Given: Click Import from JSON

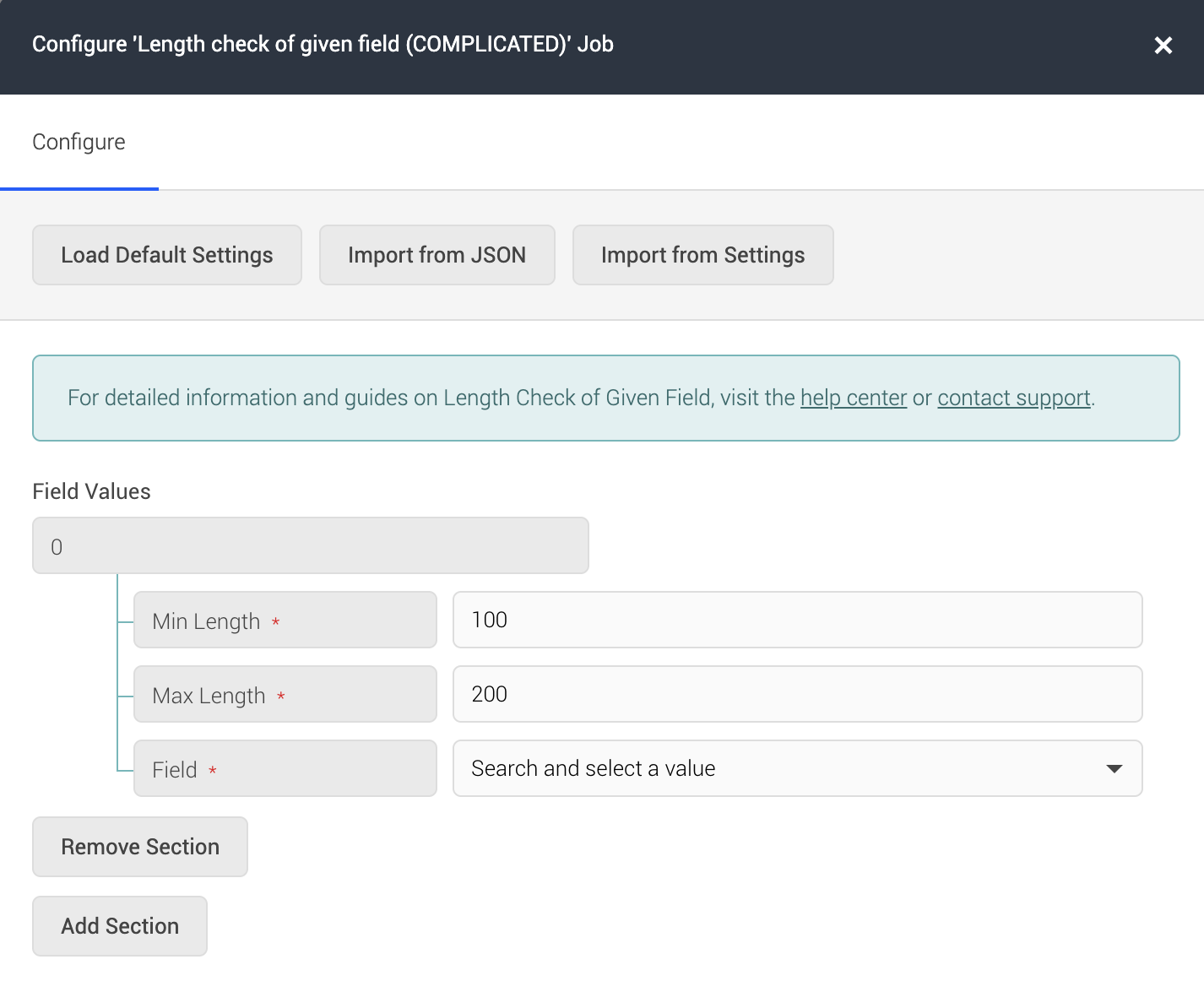Looking at the screenshot, I should pyautogui.click(x=437, y=255).
